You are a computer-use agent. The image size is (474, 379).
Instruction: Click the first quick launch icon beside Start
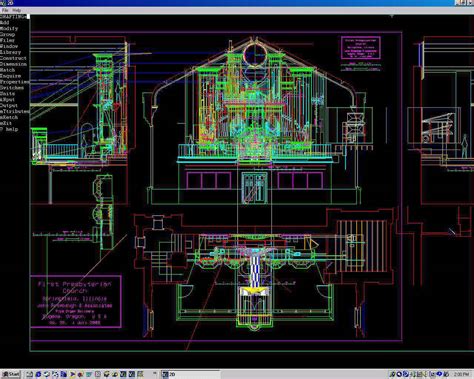pyautogui.click(x=29, y=375)
